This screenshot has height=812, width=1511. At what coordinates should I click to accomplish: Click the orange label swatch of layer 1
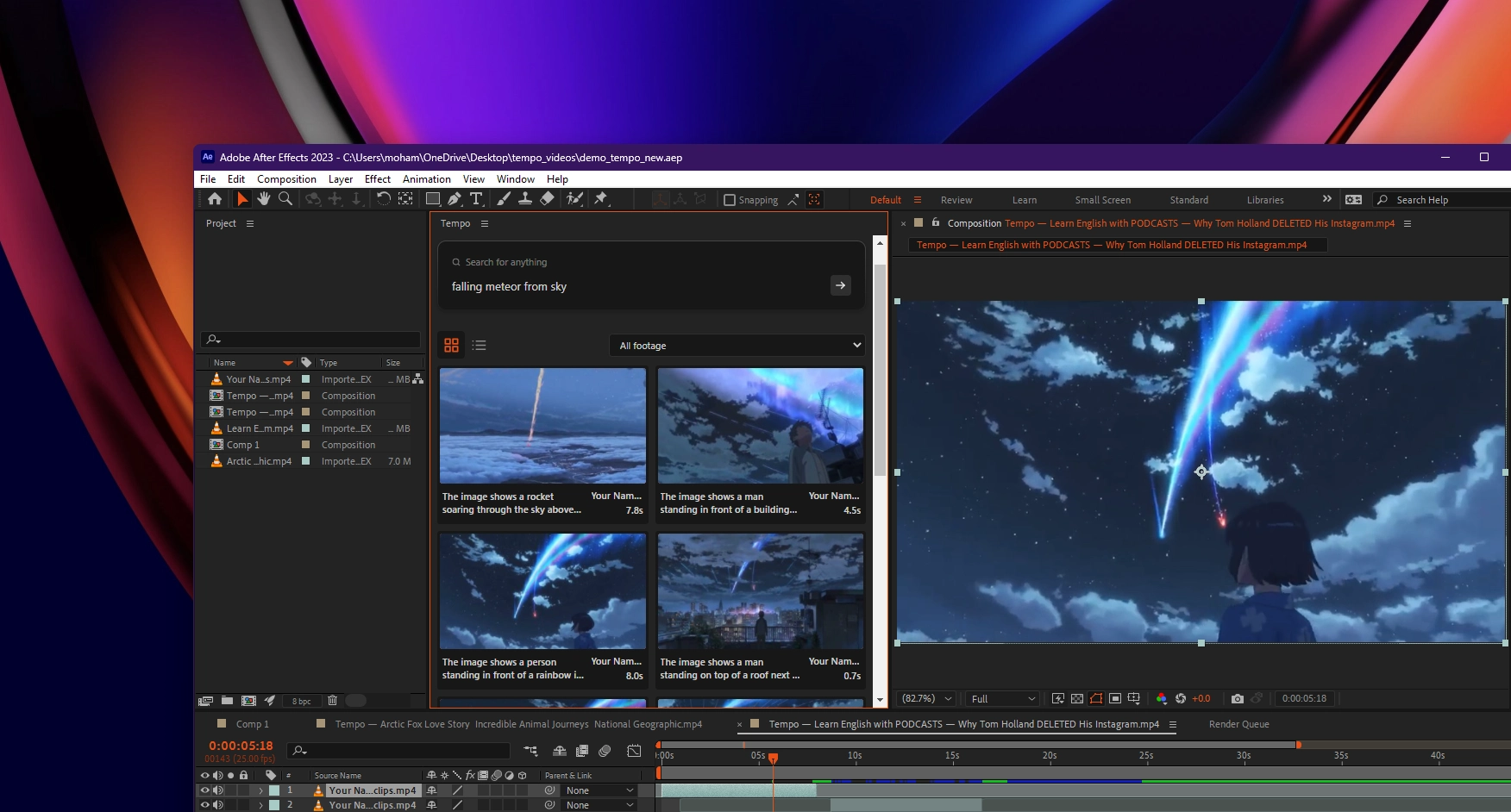(x=274, y=790)
